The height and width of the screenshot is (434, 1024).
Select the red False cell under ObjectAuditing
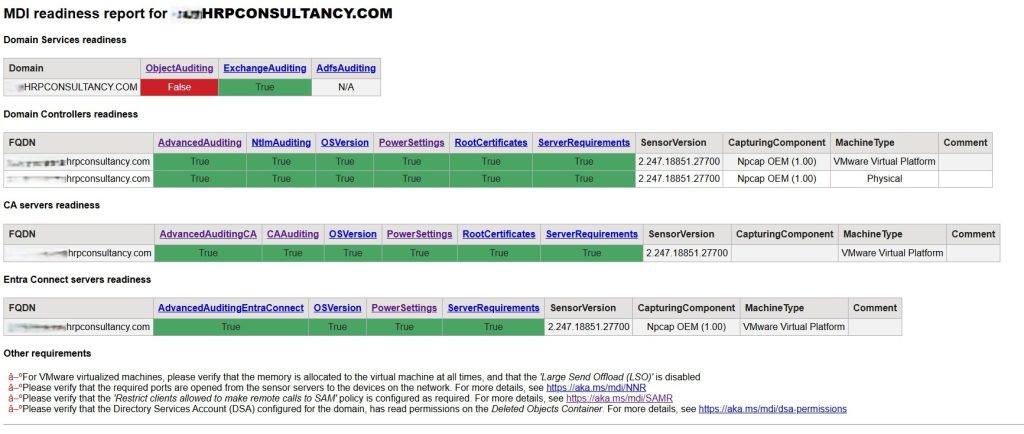click(x=180, y=87)
